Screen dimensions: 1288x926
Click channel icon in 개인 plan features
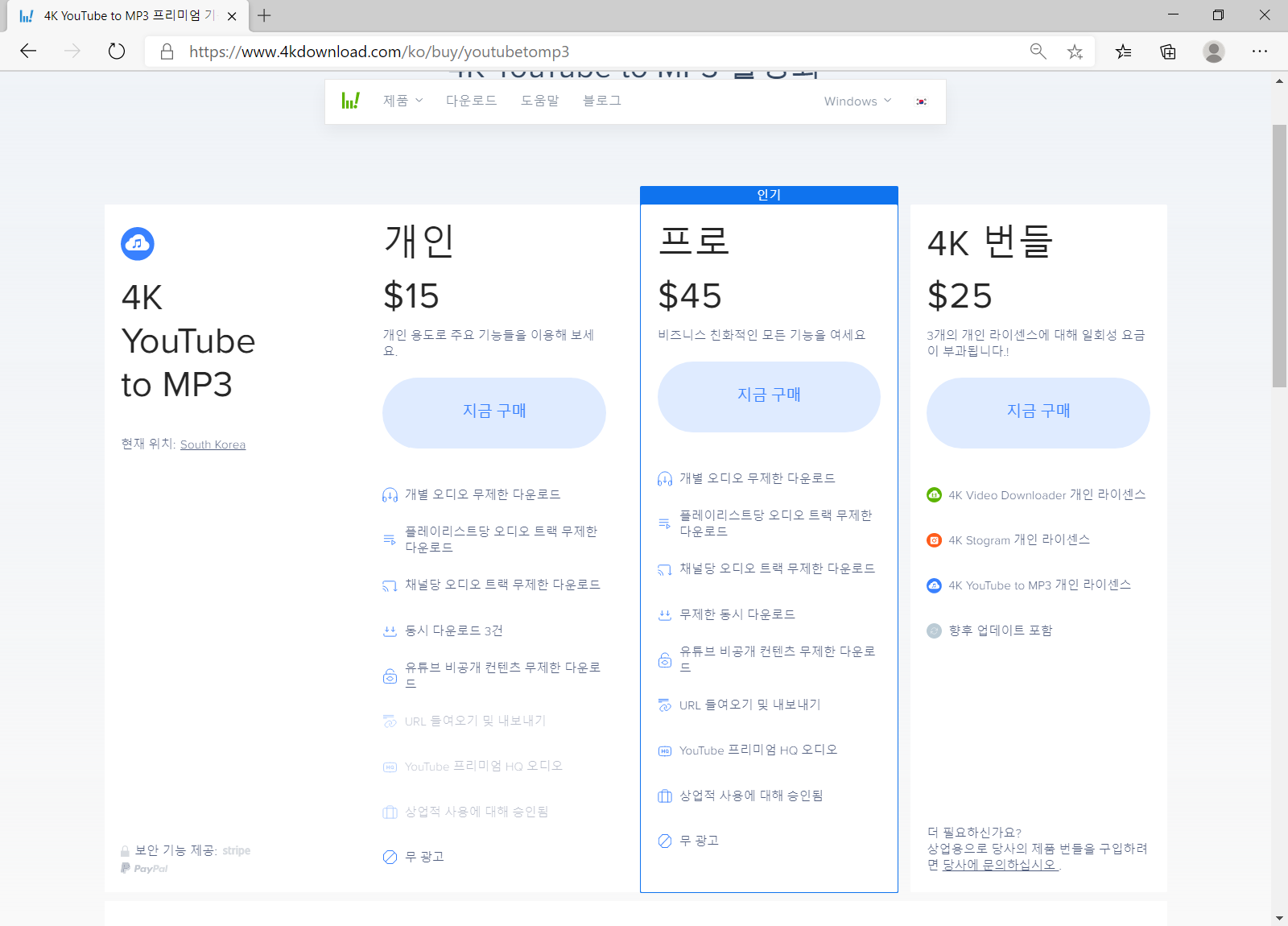[390, 585]
